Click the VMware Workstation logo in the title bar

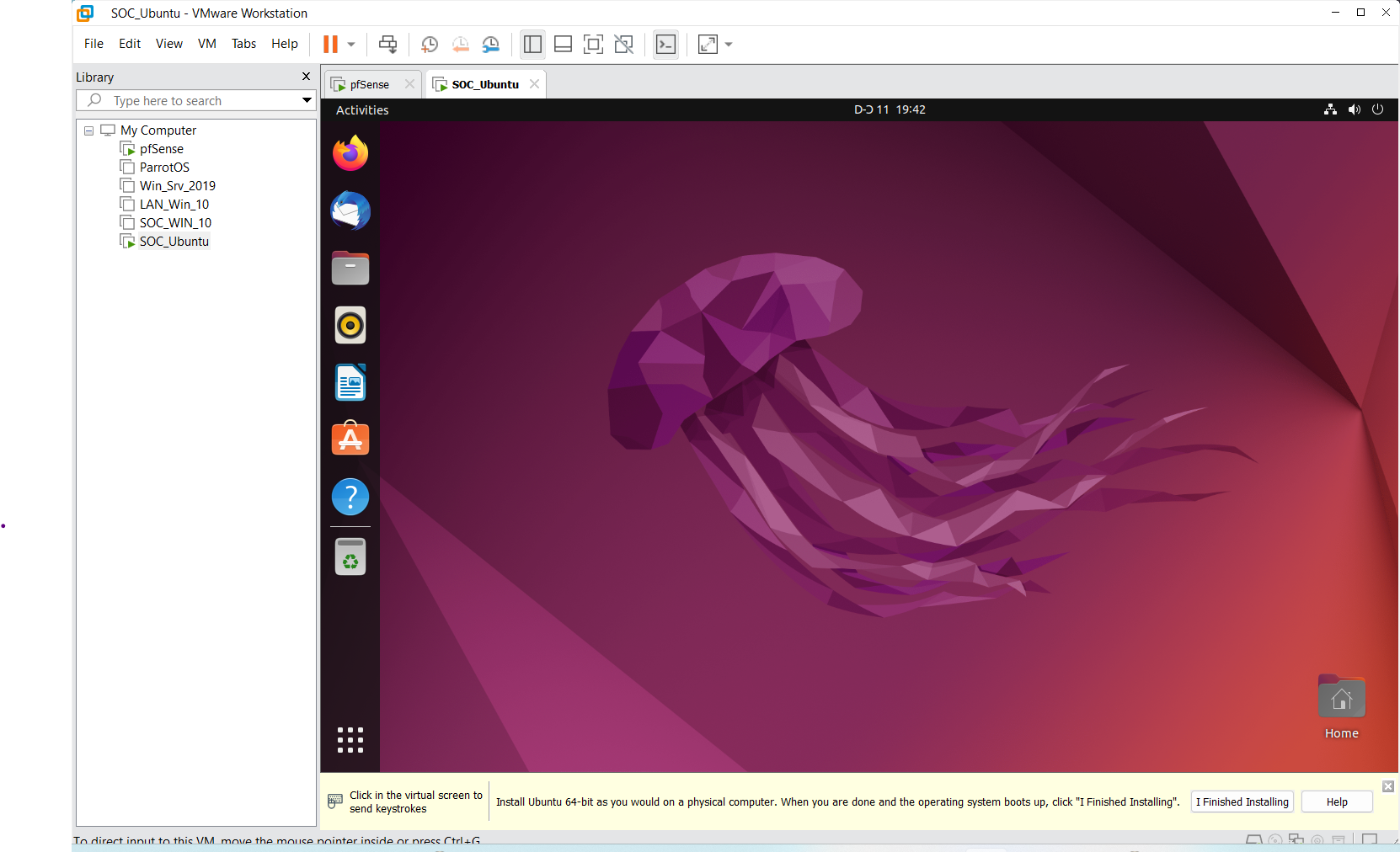[85, 13]
